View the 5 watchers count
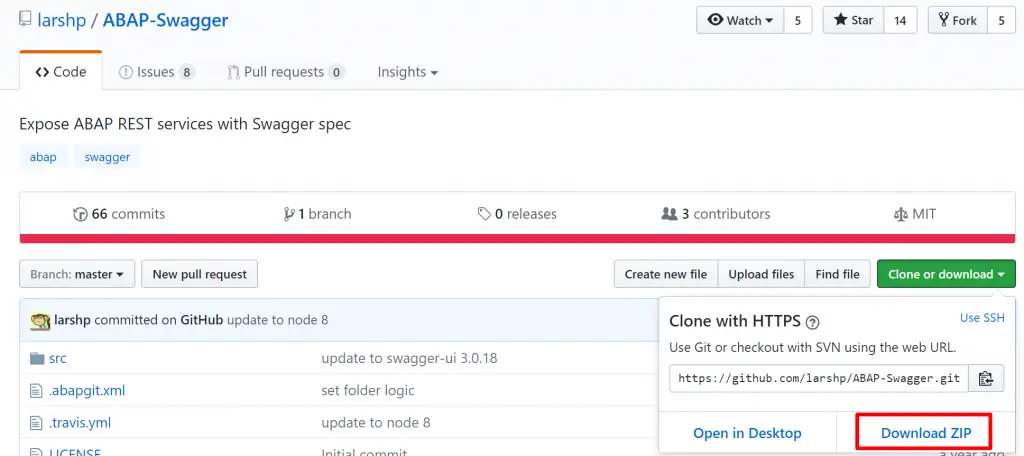Viewport: 1024px width, 456px height. point(797,20)
